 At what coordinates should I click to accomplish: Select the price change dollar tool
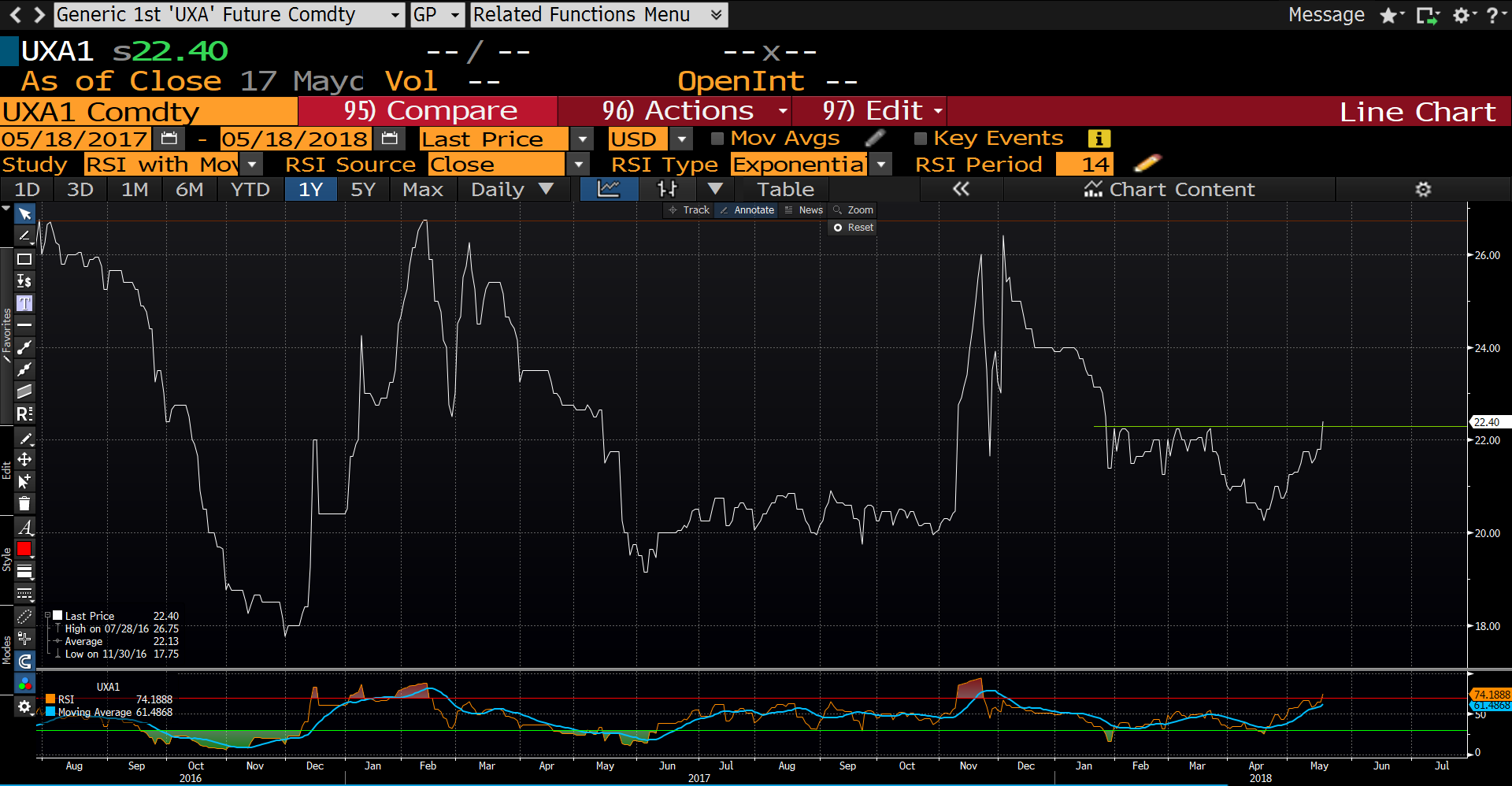click(x=24, y=281)
